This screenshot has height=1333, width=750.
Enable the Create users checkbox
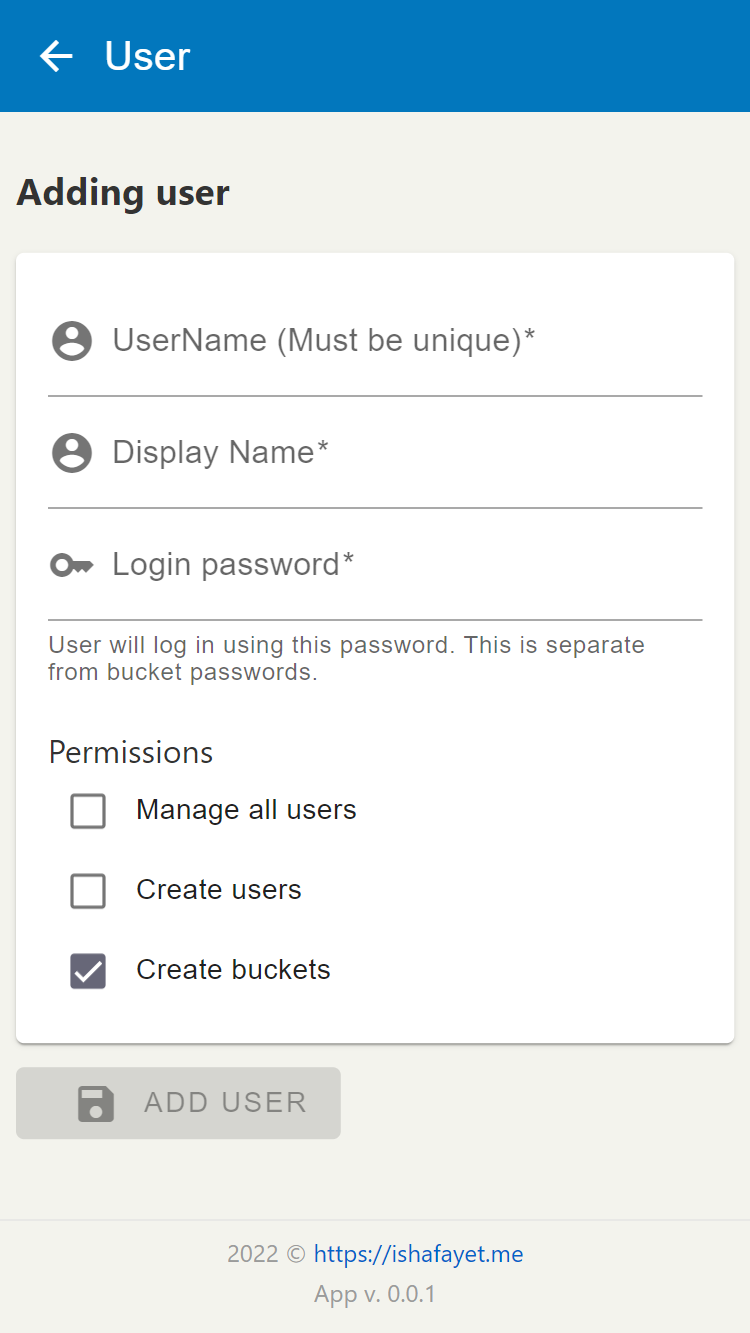[88, 891]
